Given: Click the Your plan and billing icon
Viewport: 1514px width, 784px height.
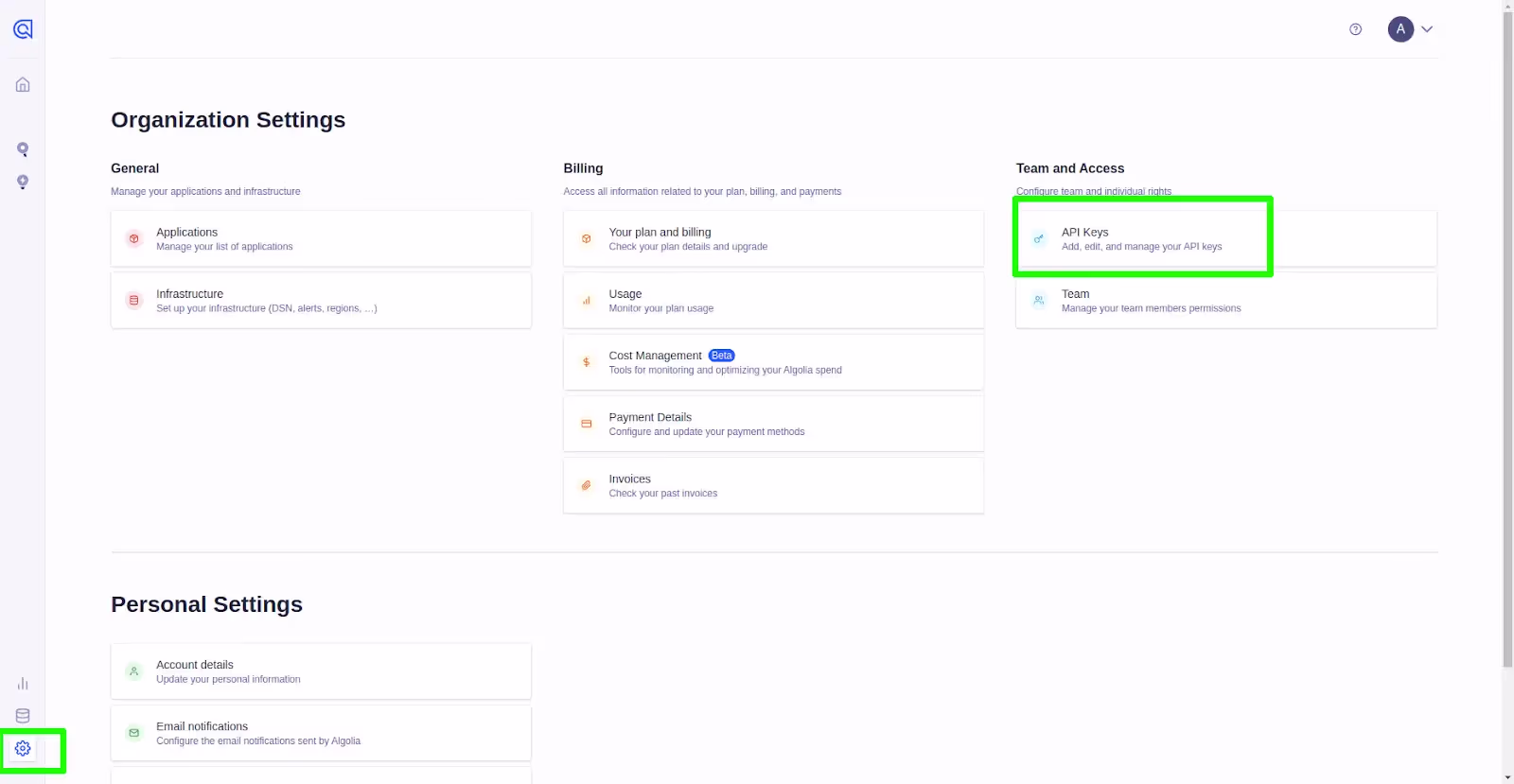Looking at the screenshot, I should pyautogui.click(x=587, y=239).
